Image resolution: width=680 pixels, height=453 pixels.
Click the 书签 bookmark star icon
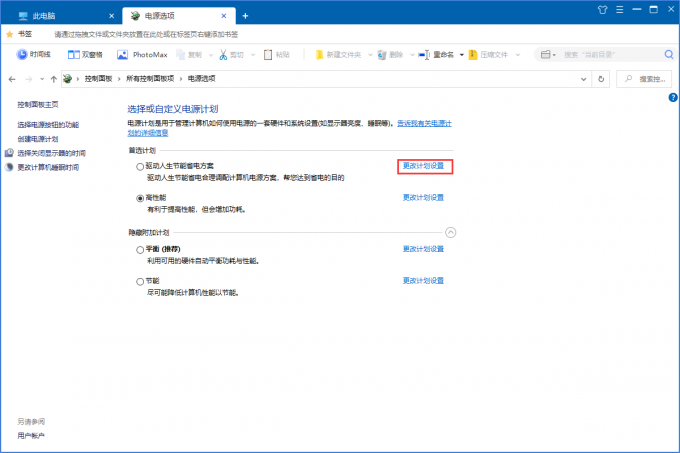click(x=10, y=34)
